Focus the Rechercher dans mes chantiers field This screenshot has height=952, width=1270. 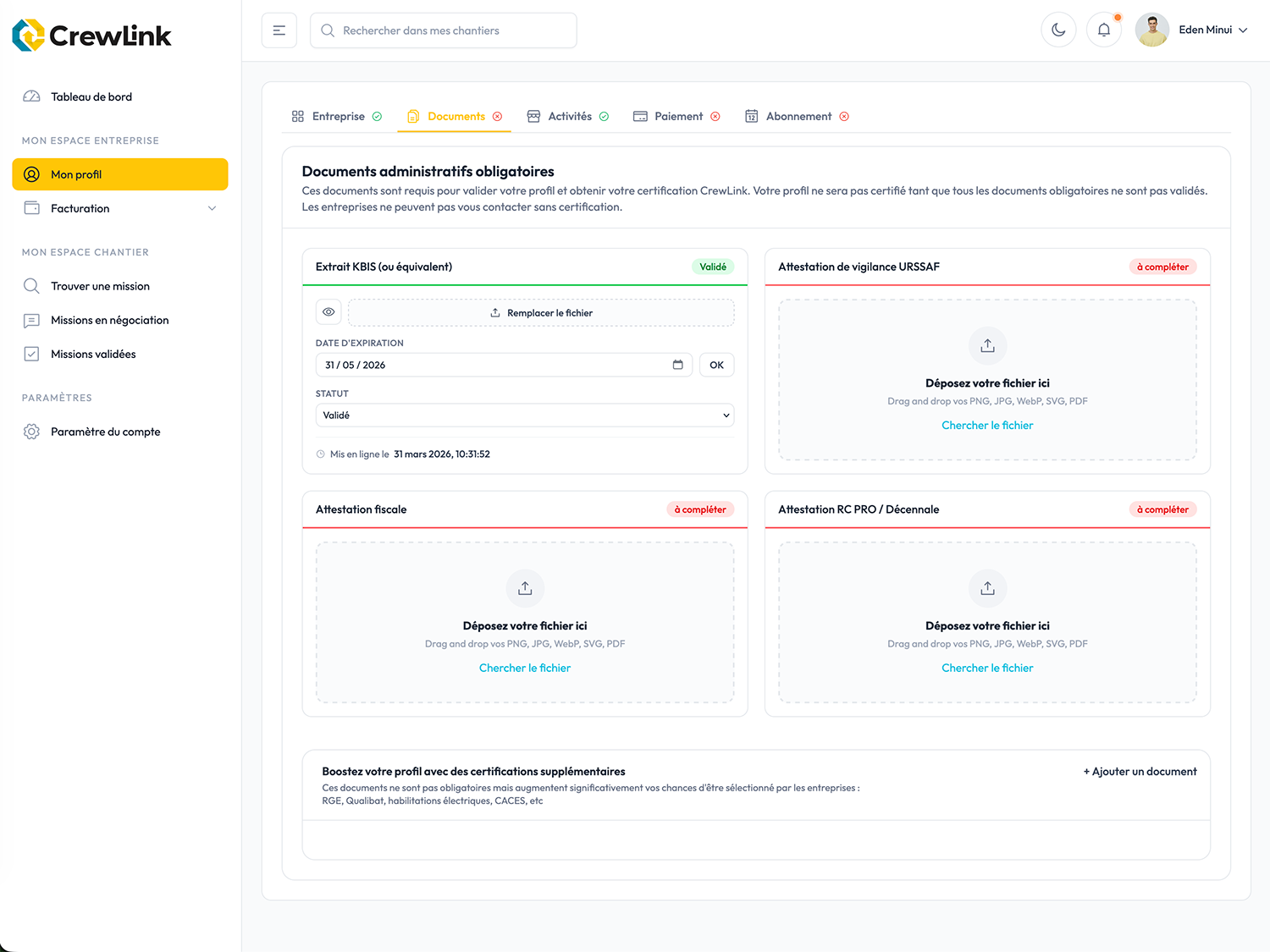(444, 30)
